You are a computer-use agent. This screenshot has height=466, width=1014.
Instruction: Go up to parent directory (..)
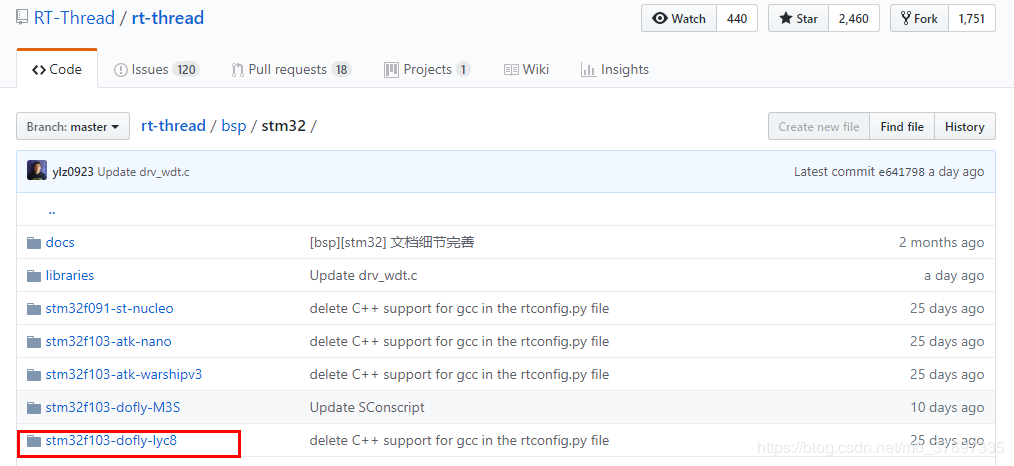(52, 210)
